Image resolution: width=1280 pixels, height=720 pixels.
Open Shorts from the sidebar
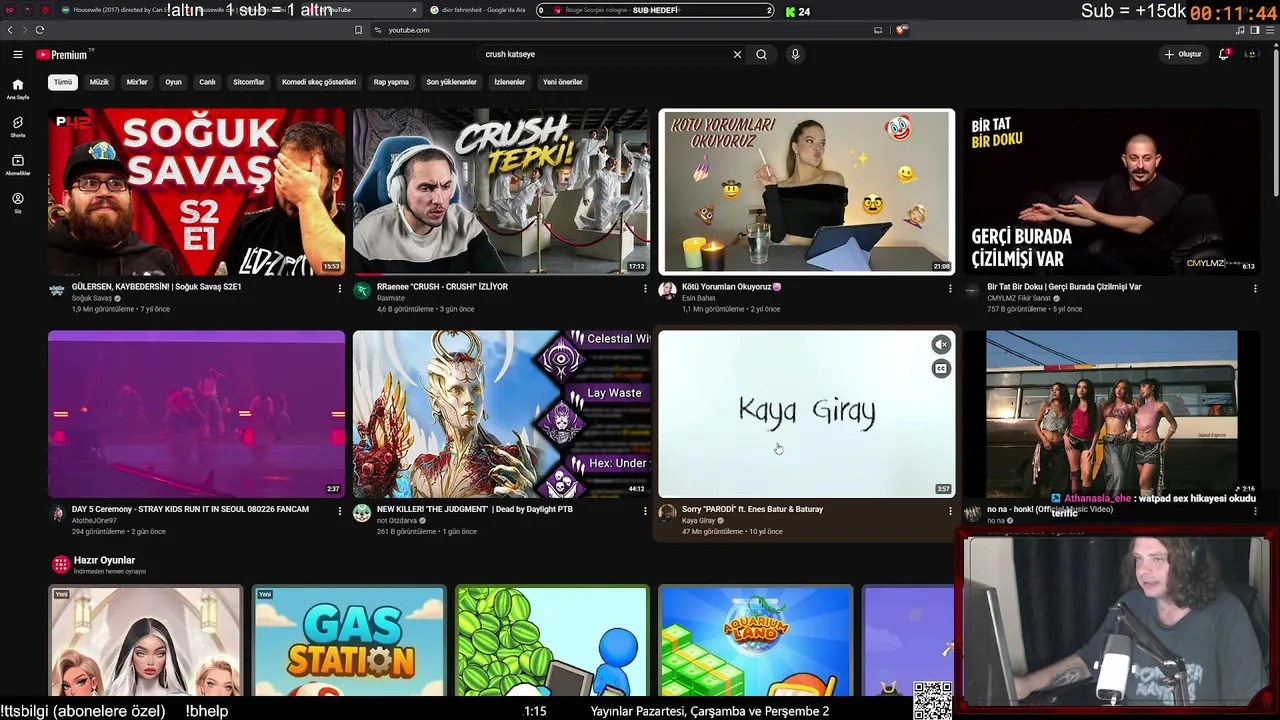pos(18,126)
